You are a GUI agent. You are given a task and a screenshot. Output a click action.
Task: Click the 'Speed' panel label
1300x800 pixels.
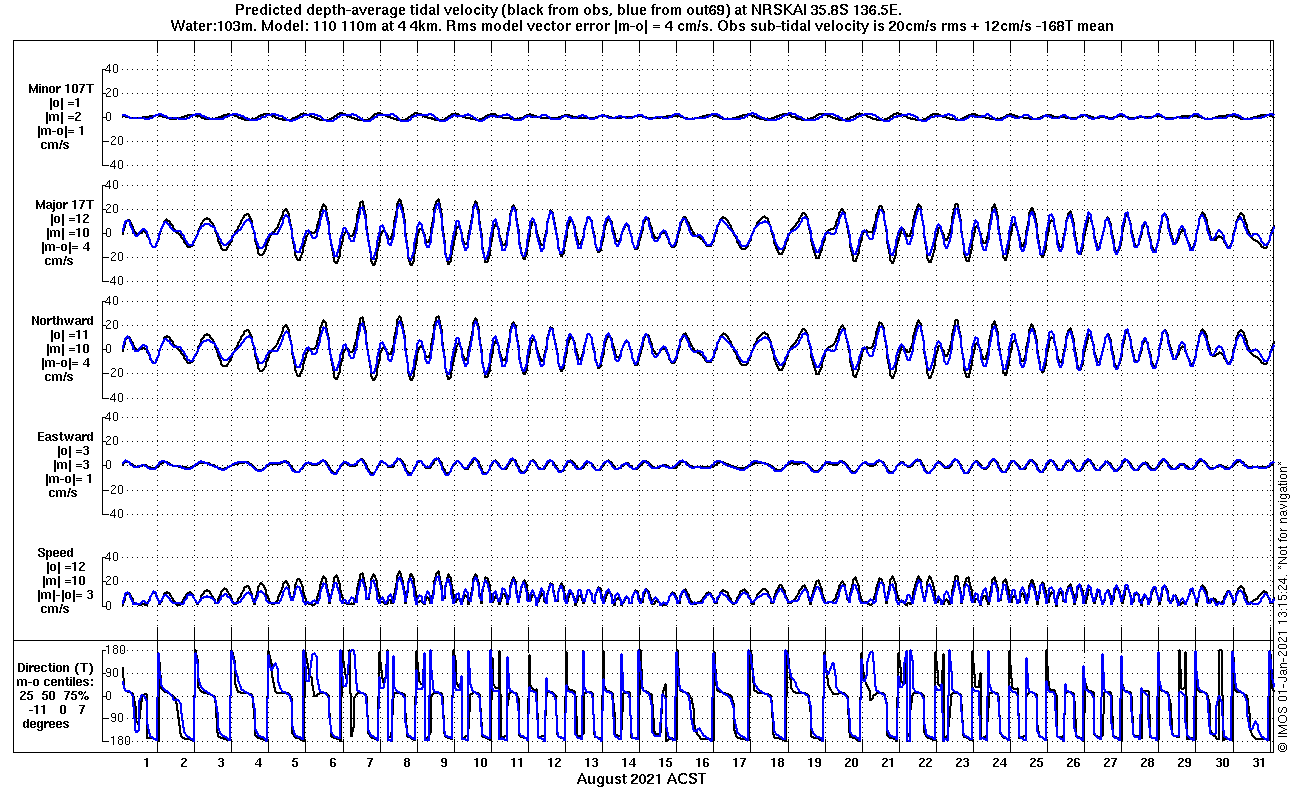click(x=56, y=553)
